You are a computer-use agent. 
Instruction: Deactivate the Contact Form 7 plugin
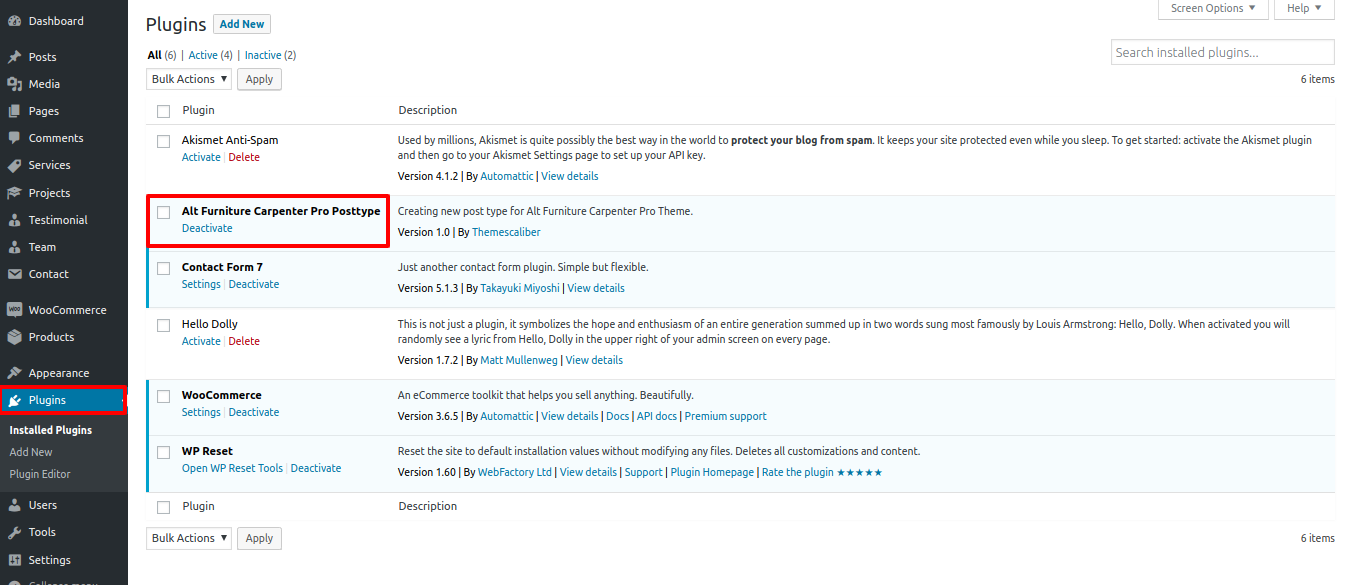tap(254, 284)
